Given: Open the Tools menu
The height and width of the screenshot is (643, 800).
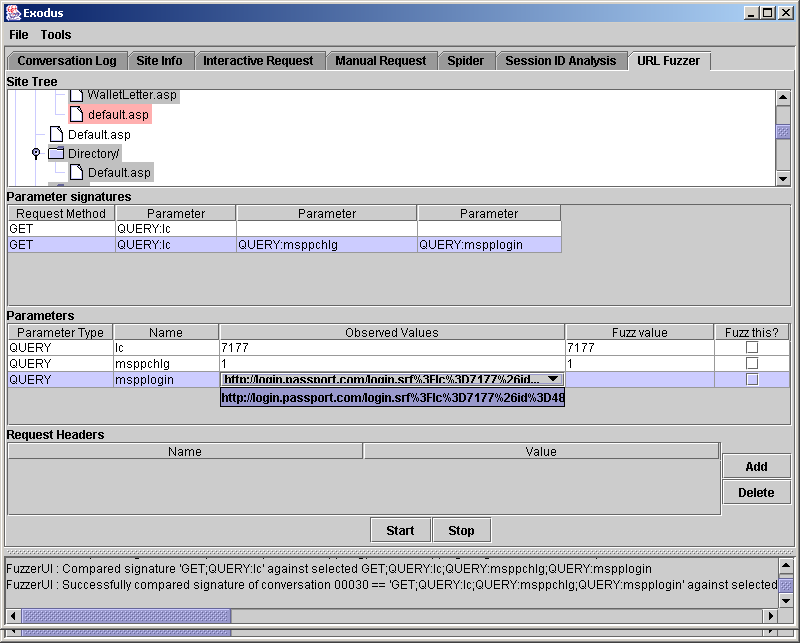Looking at the screenshot, I should click(56, 35).
